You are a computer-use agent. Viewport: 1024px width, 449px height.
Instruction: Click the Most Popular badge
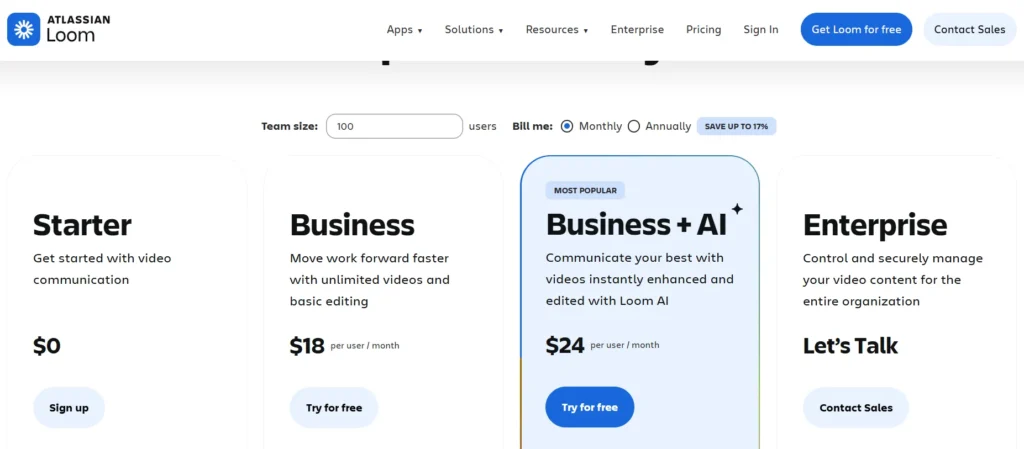tap(585, 190)
